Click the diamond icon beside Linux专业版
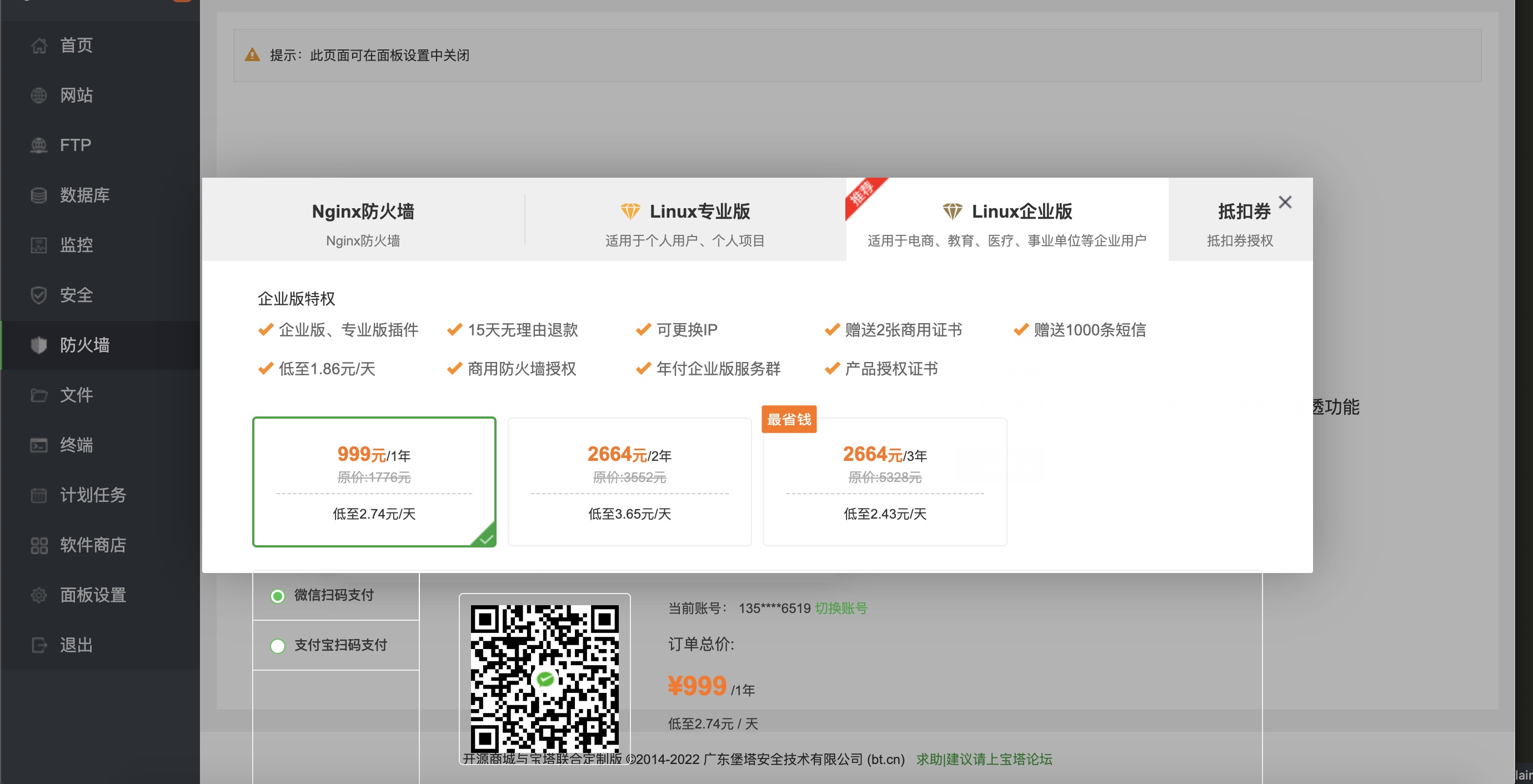Screen dimensions: 1533x784 tap(630, 210)
